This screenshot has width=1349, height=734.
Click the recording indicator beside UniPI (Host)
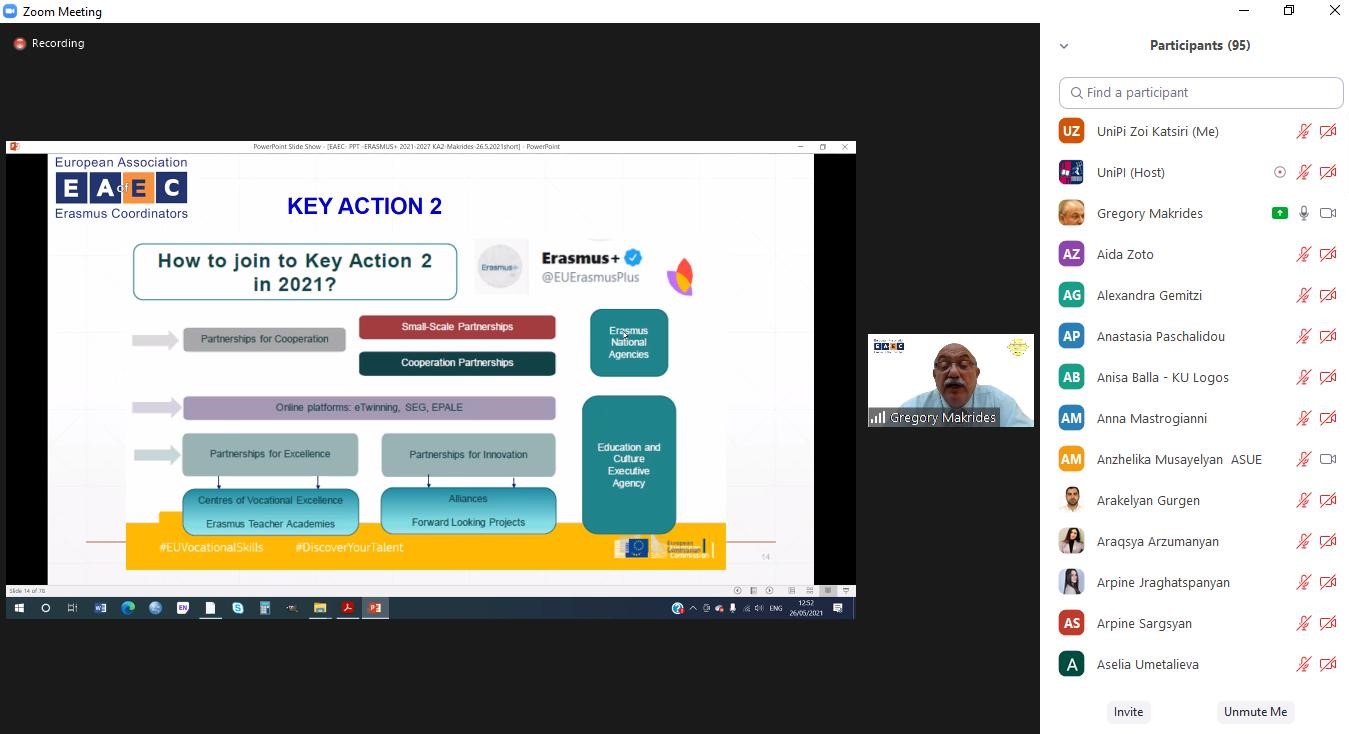[1280, 172]
